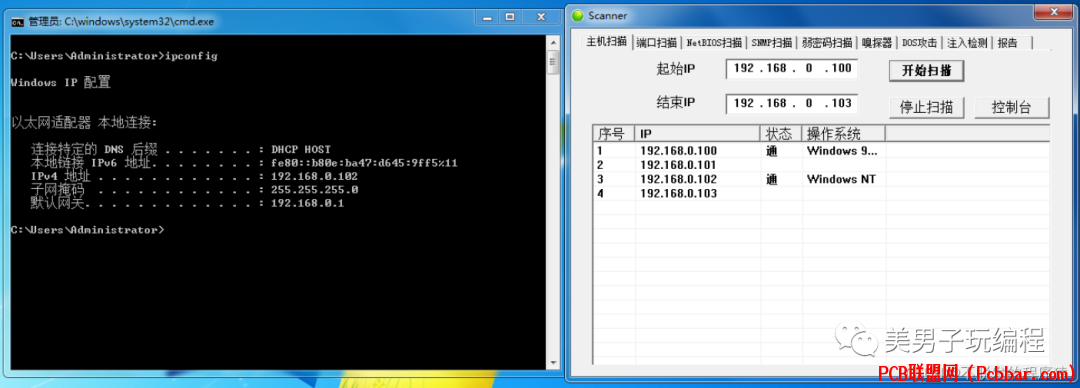Open the 控制台 button
The width and height of the screenshot is (1080, 388).
(x=1011, y=108)
